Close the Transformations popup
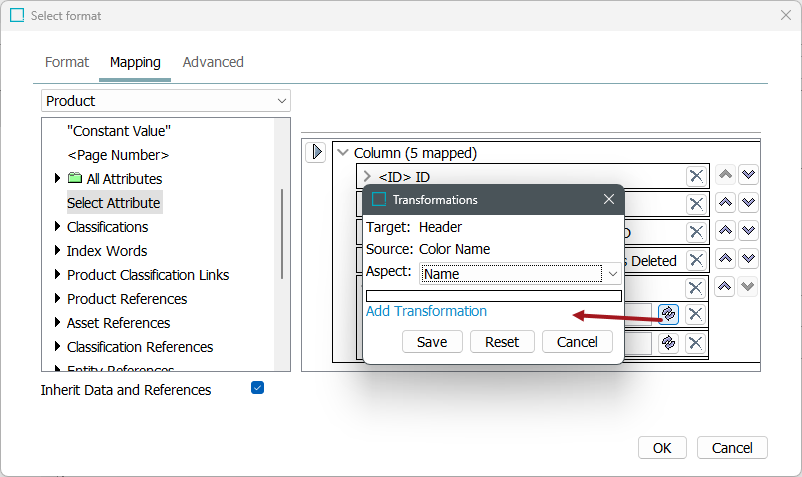The image size is (802, 477). tap(608, 199)
